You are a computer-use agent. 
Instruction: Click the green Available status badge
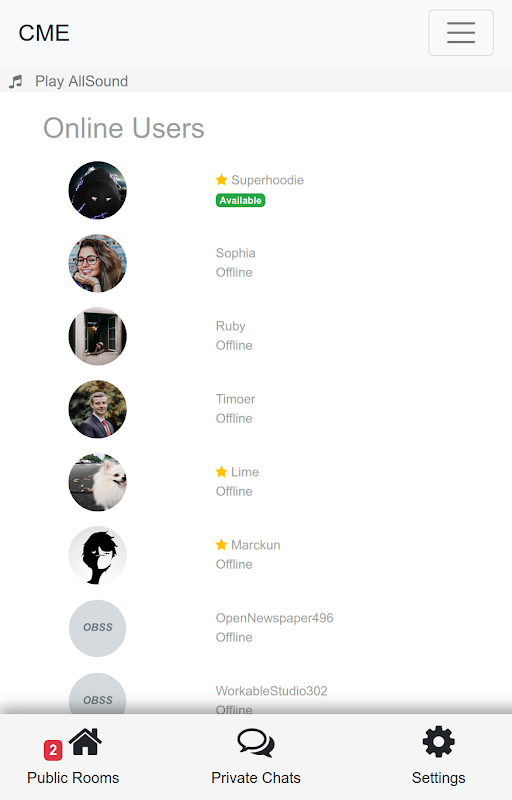[240, 201]
